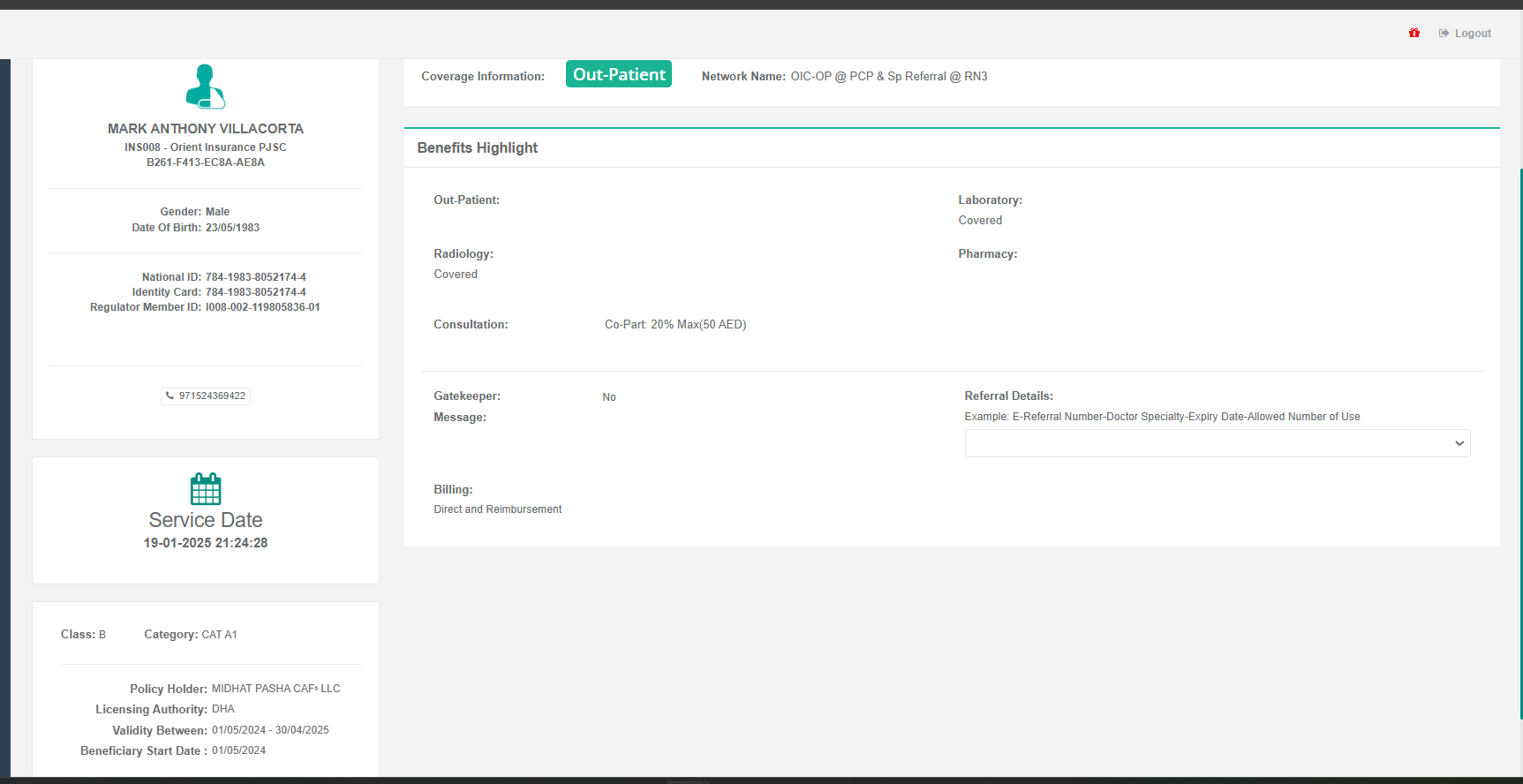1523x784 pixels.
Task: Click the Logout text link
Action: click(x=1473, y=34)
